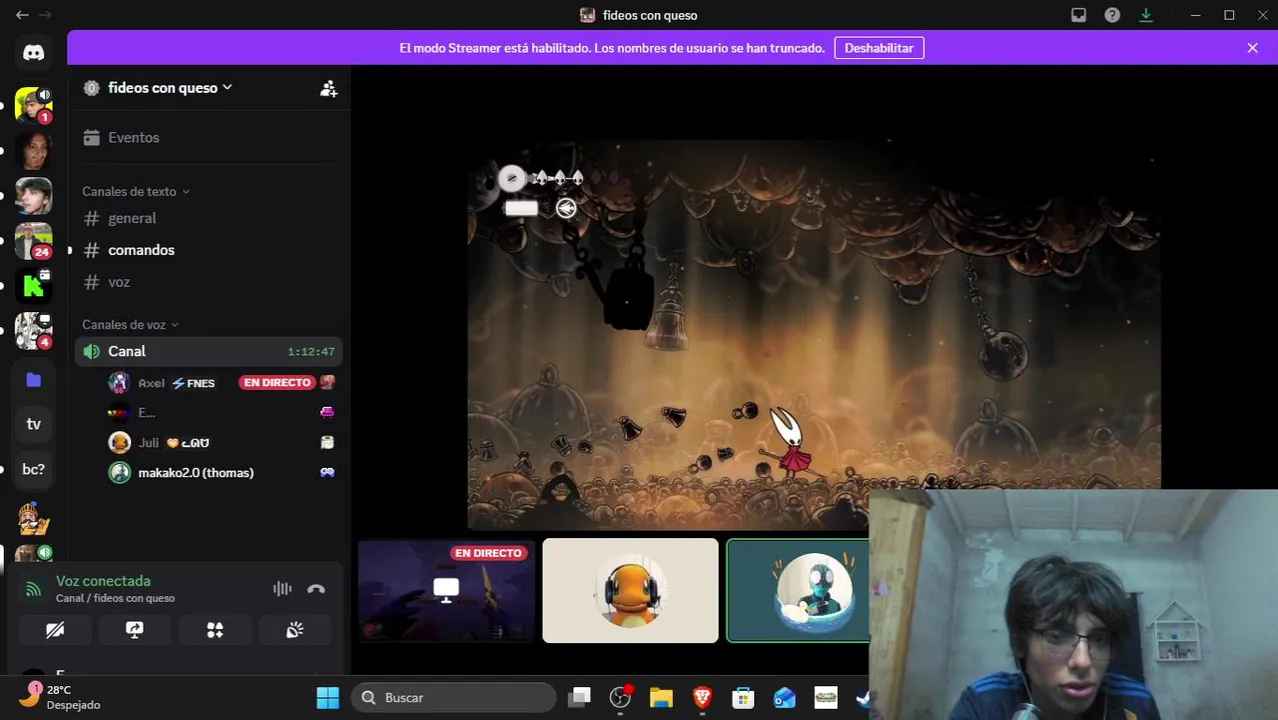Open the soundboard in voice panel

(295, 630)
